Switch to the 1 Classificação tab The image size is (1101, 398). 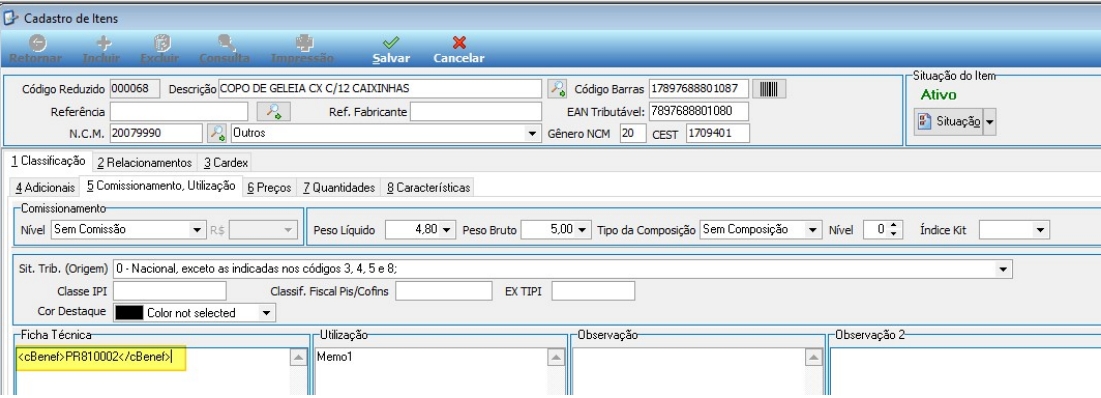[48, 161]
